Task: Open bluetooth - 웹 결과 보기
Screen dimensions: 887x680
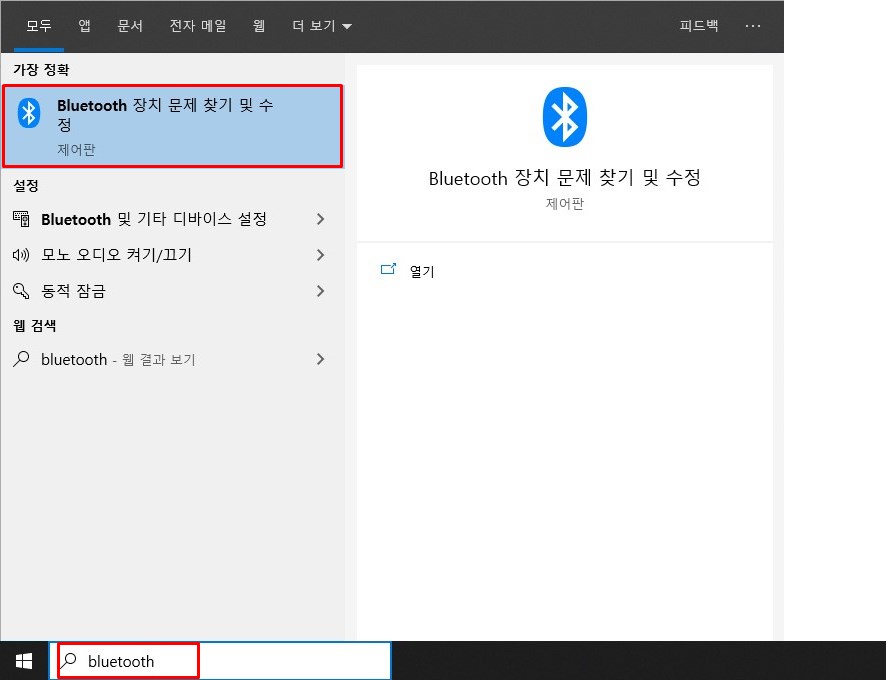Action: (170, 359)
